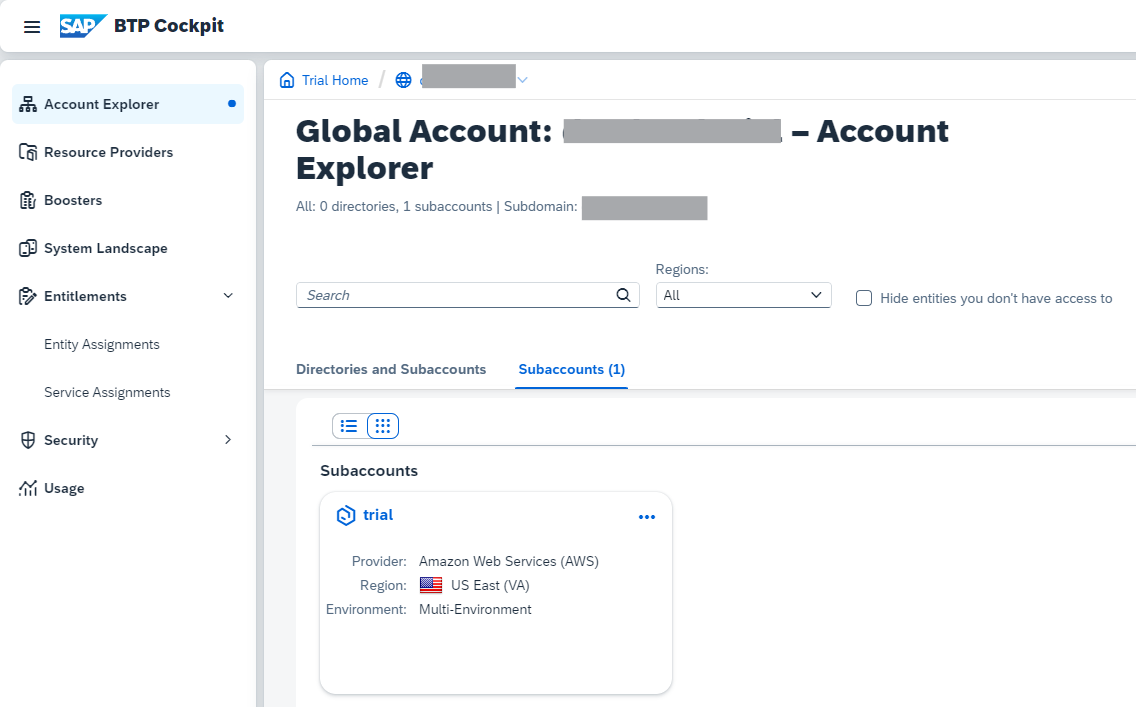The height and width of the screenshot is (707, 1136).
Task: Switch to tile grid view
Action: [383, 426]
